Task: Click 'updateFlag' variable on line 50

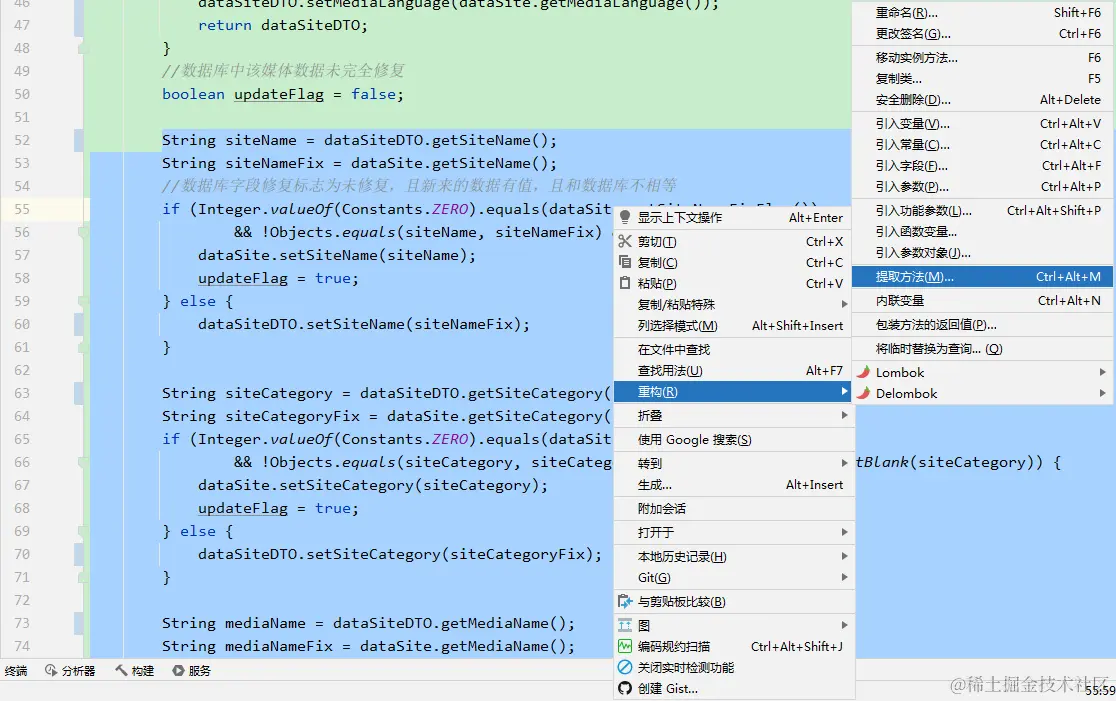Action: [x=279, y=94]
